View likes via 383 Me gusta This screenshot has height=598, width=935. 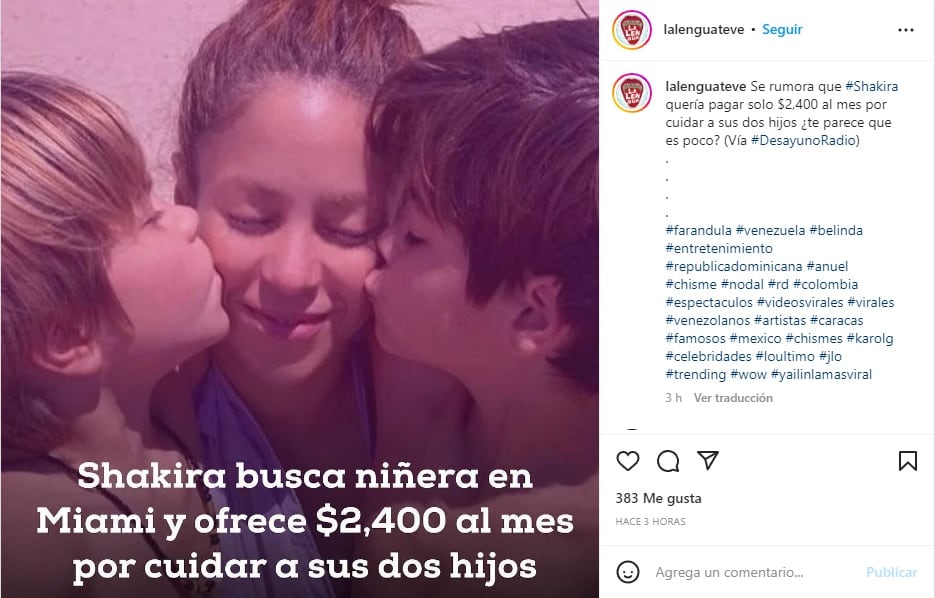pyautogui.click(x=658, y=498)
